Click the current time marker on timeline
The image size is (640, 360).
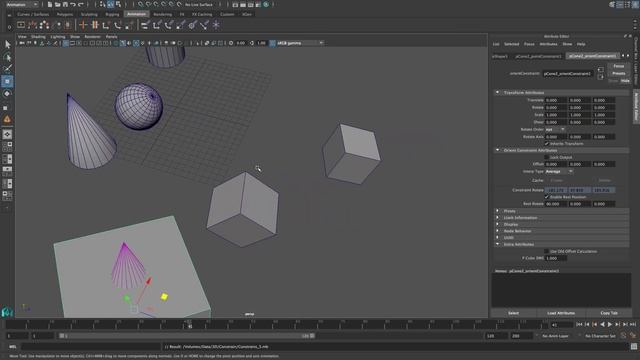[189, 325]
